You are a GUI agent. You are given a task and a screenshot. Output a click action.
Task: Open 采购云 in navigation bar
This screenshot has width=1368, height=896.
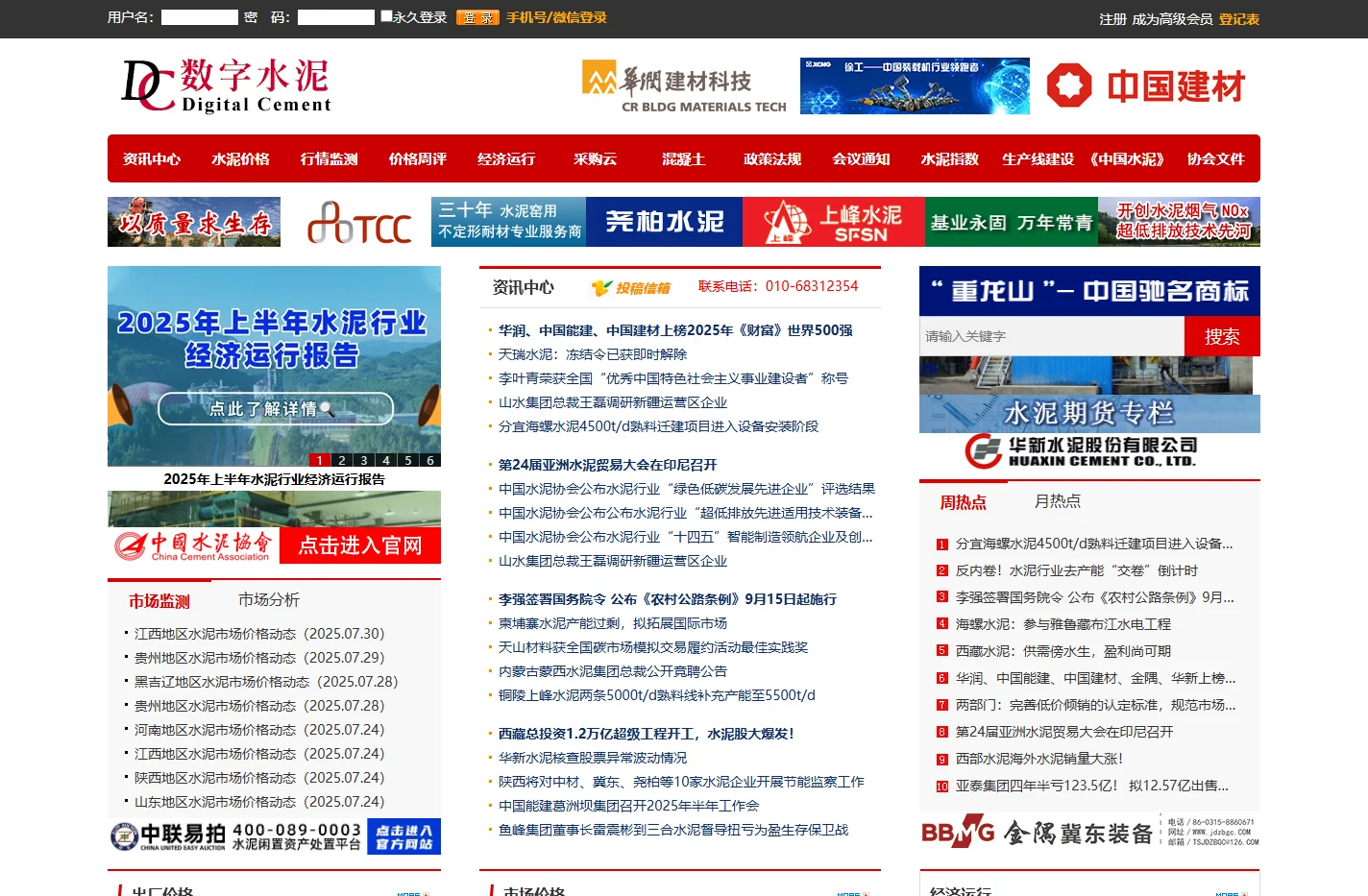(595, 158)
